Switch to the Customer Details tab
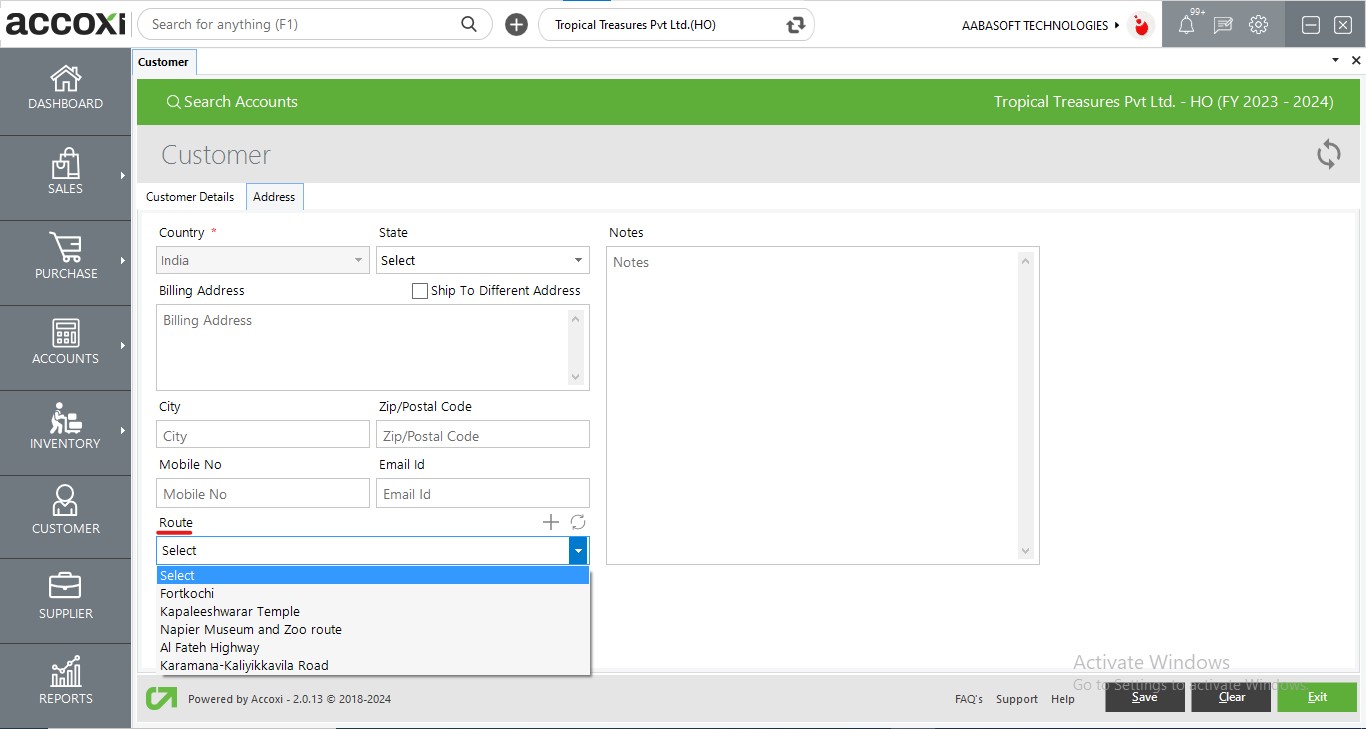Image resolution: width=1366 pixels, height=729 pixels. click(190, 197)
